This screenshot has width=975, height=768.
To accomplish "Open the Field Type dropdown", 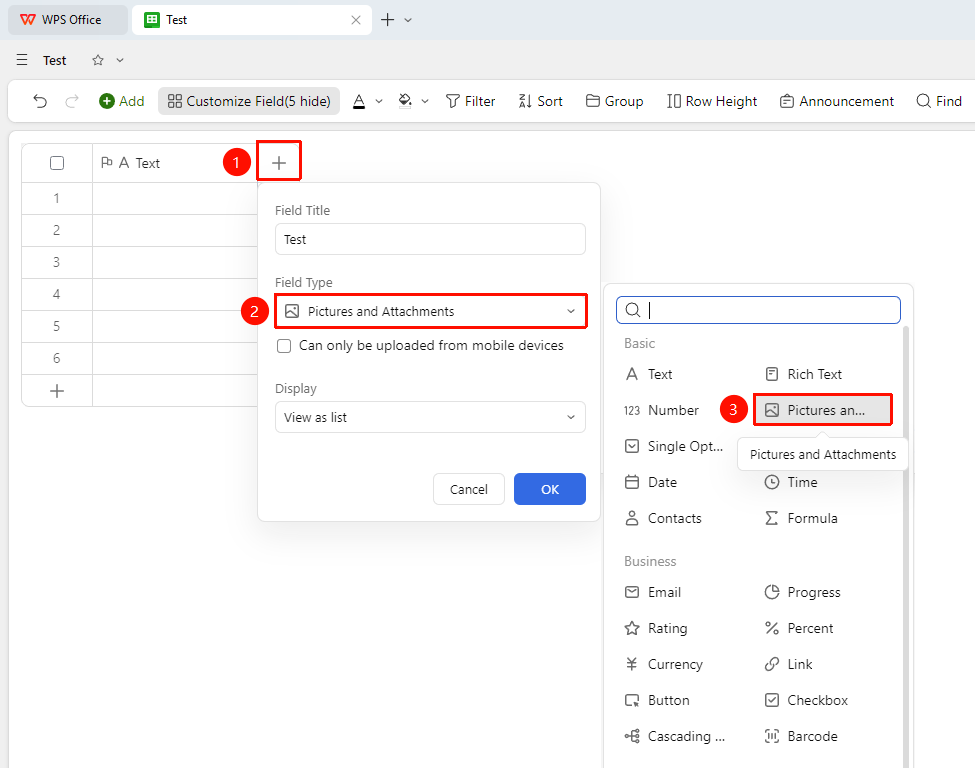I will (430, 312).
